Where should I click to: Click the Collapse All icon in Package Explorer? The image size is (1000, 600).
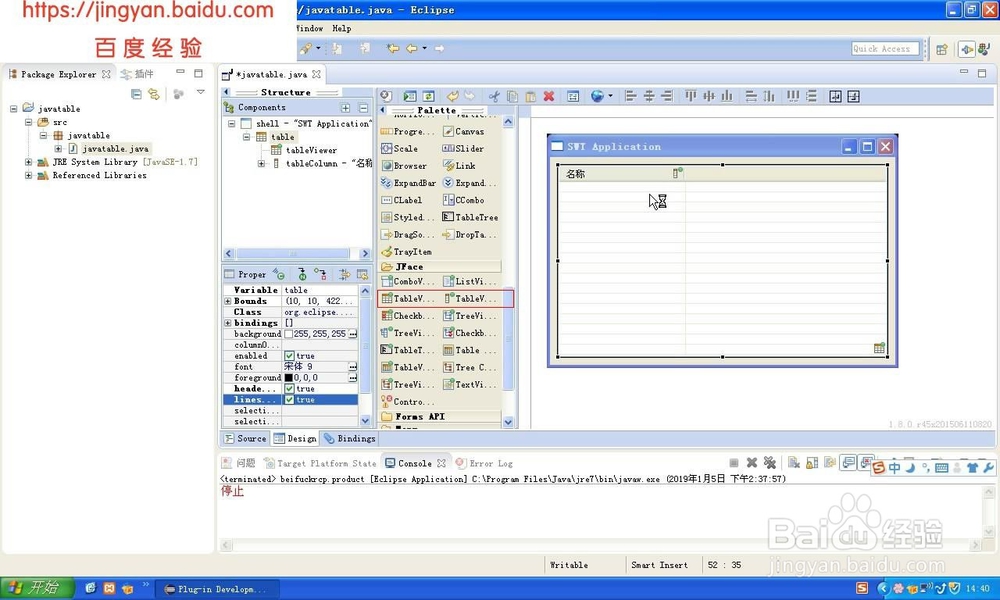(x=136, y=94)
